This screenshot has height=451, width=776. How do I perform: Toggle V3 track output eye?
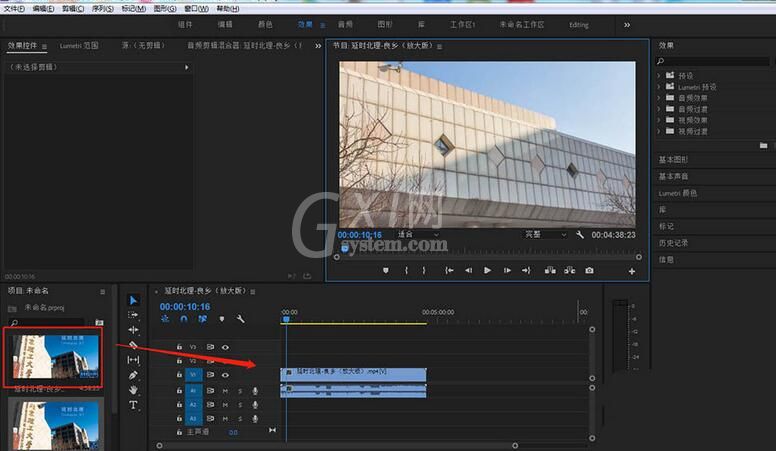pyautogui.click(x=225, y=347)
